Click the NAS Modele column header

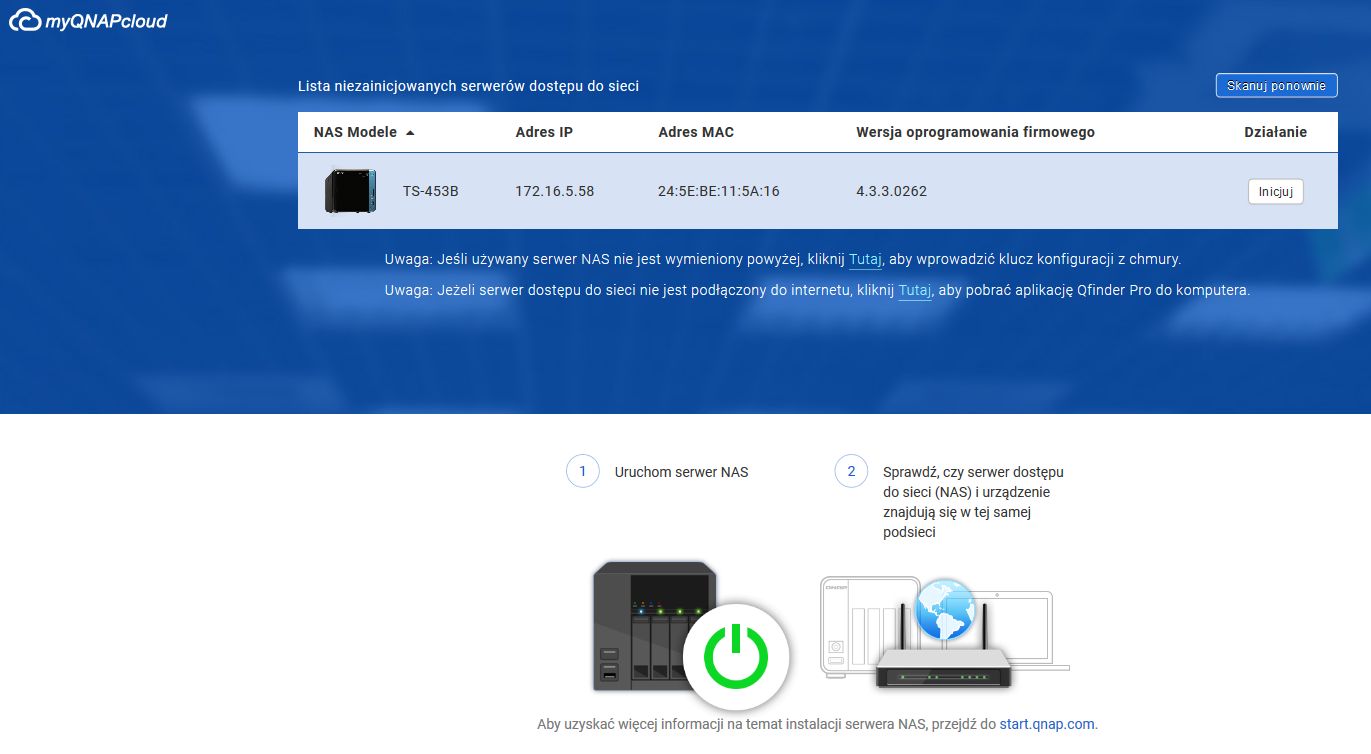[355, 132]
